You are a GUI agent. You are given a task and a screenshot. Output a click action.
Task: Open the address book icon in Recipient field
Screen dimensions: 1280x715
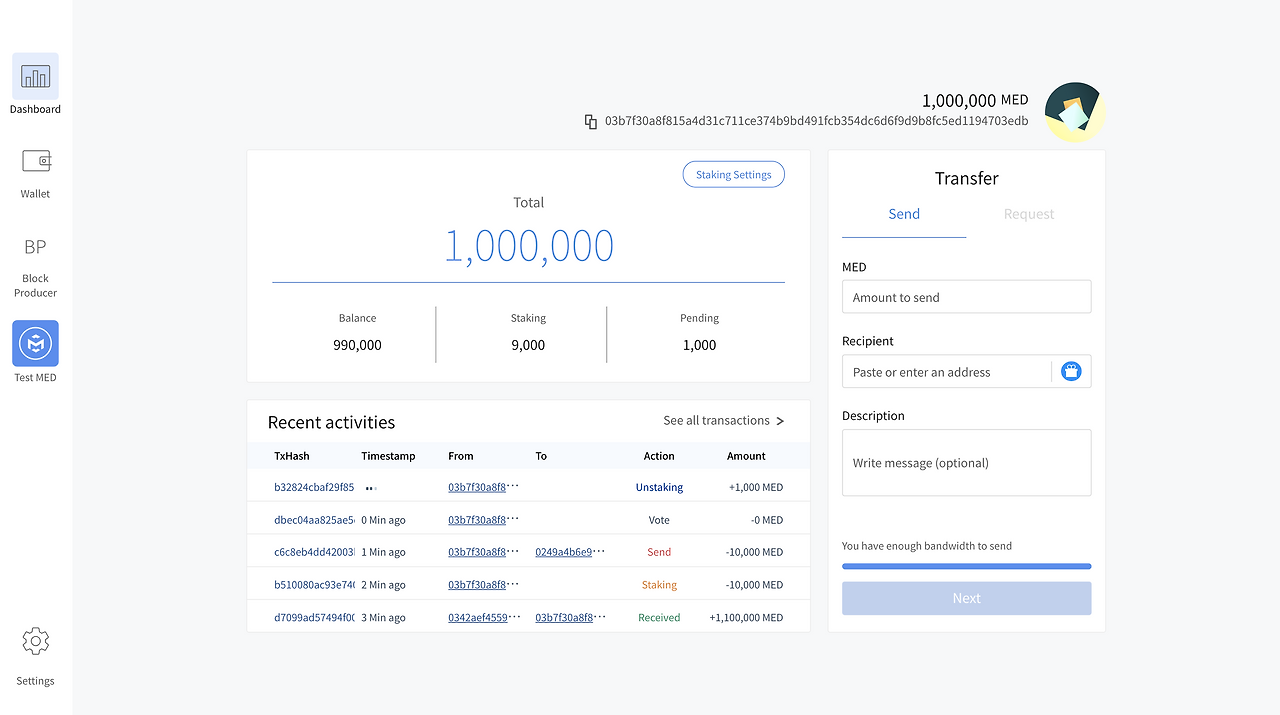[x=1071, y=371]
